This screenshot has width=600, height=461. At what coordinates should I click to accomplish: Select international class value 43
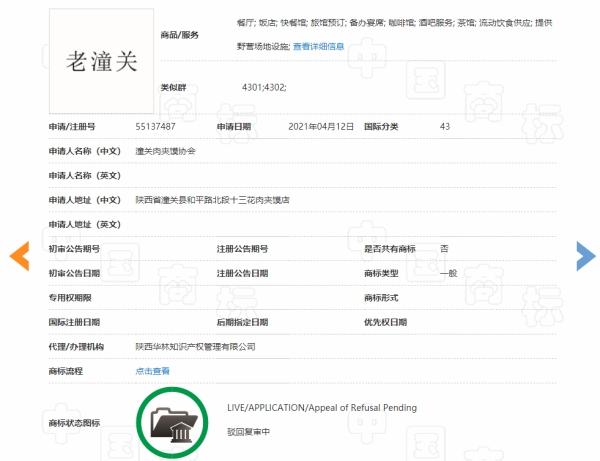[445, 127]
